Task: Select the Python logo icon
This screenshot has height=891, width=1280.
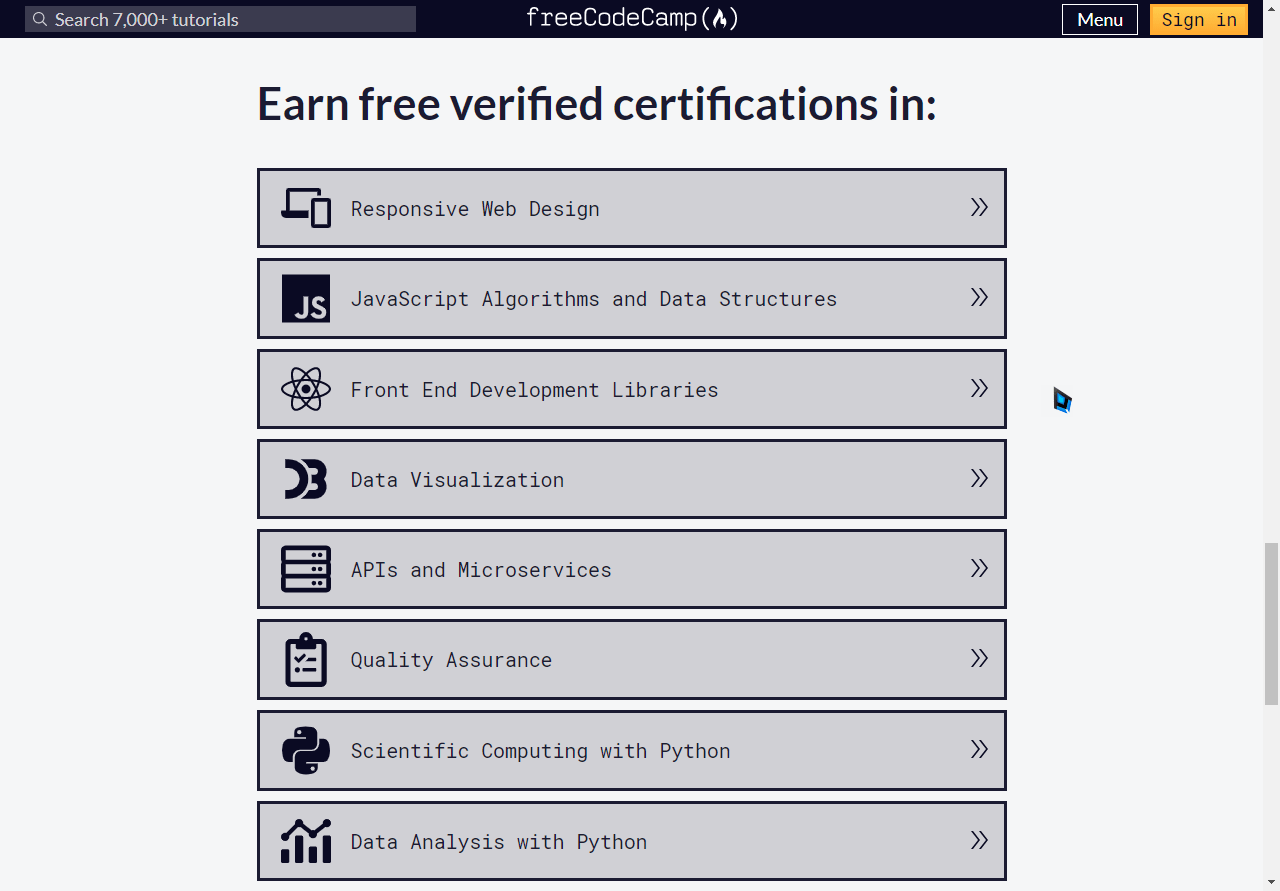Action: pyautogui.click(x=306, y=750)
